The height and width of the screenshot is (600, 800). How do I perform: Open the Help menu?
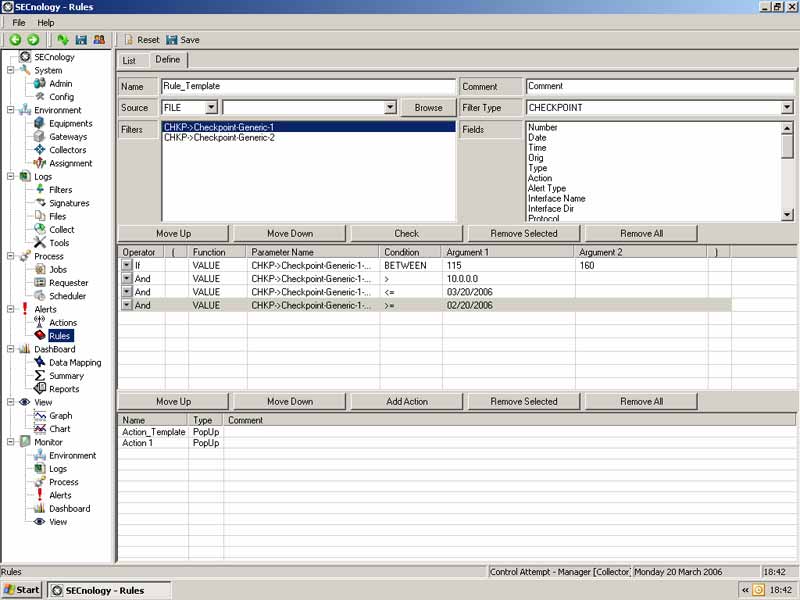[45, 22]
